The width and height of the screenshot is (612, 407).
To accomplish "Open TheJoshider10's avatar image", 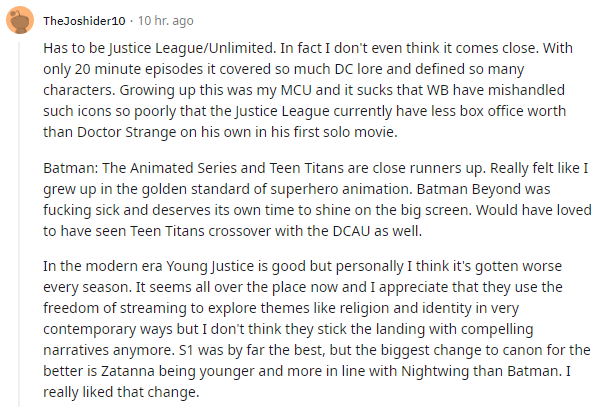I will (x=20, y=20).
